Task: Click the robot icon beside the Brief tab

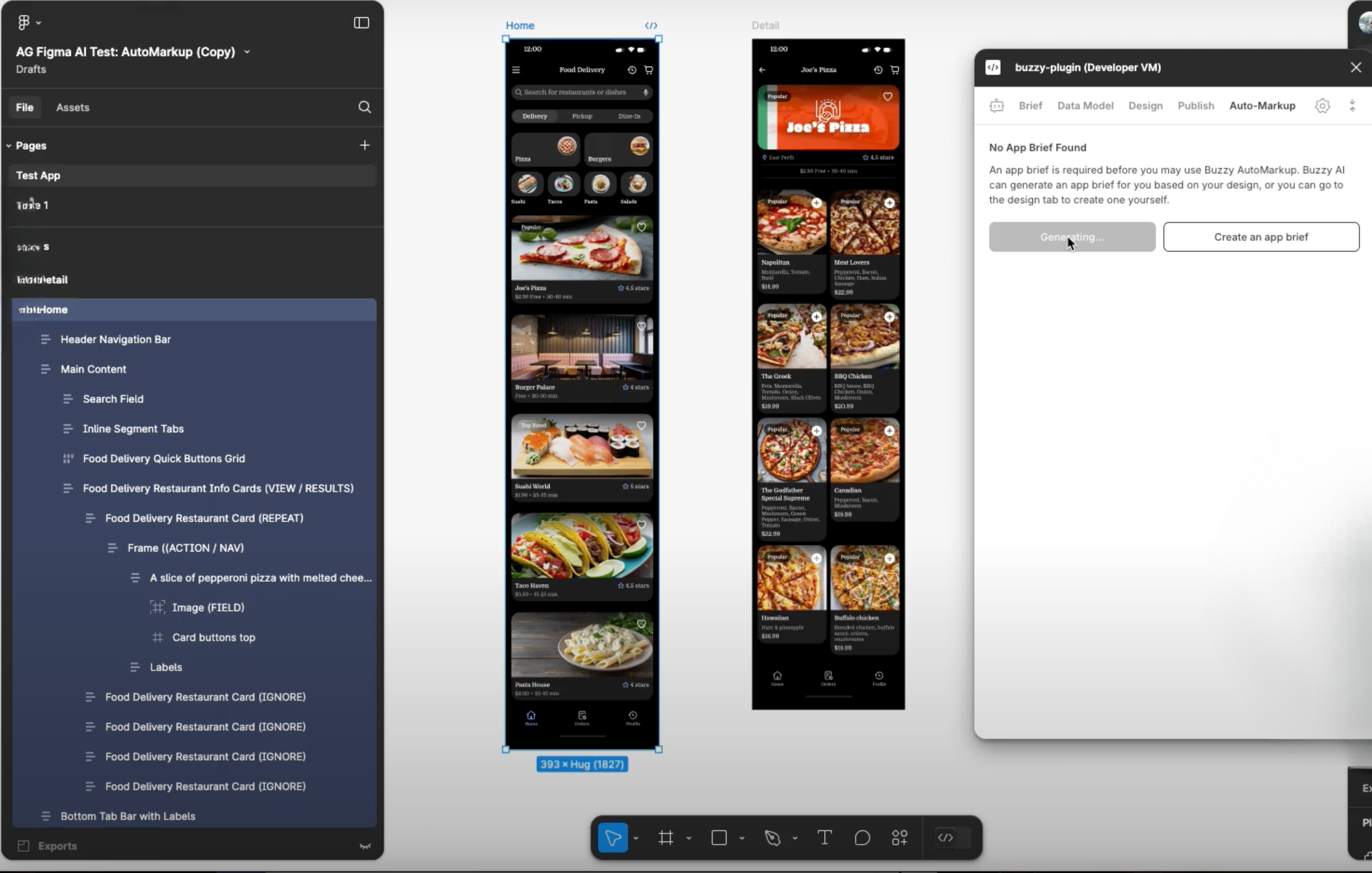Action: [x=996, y=106]
